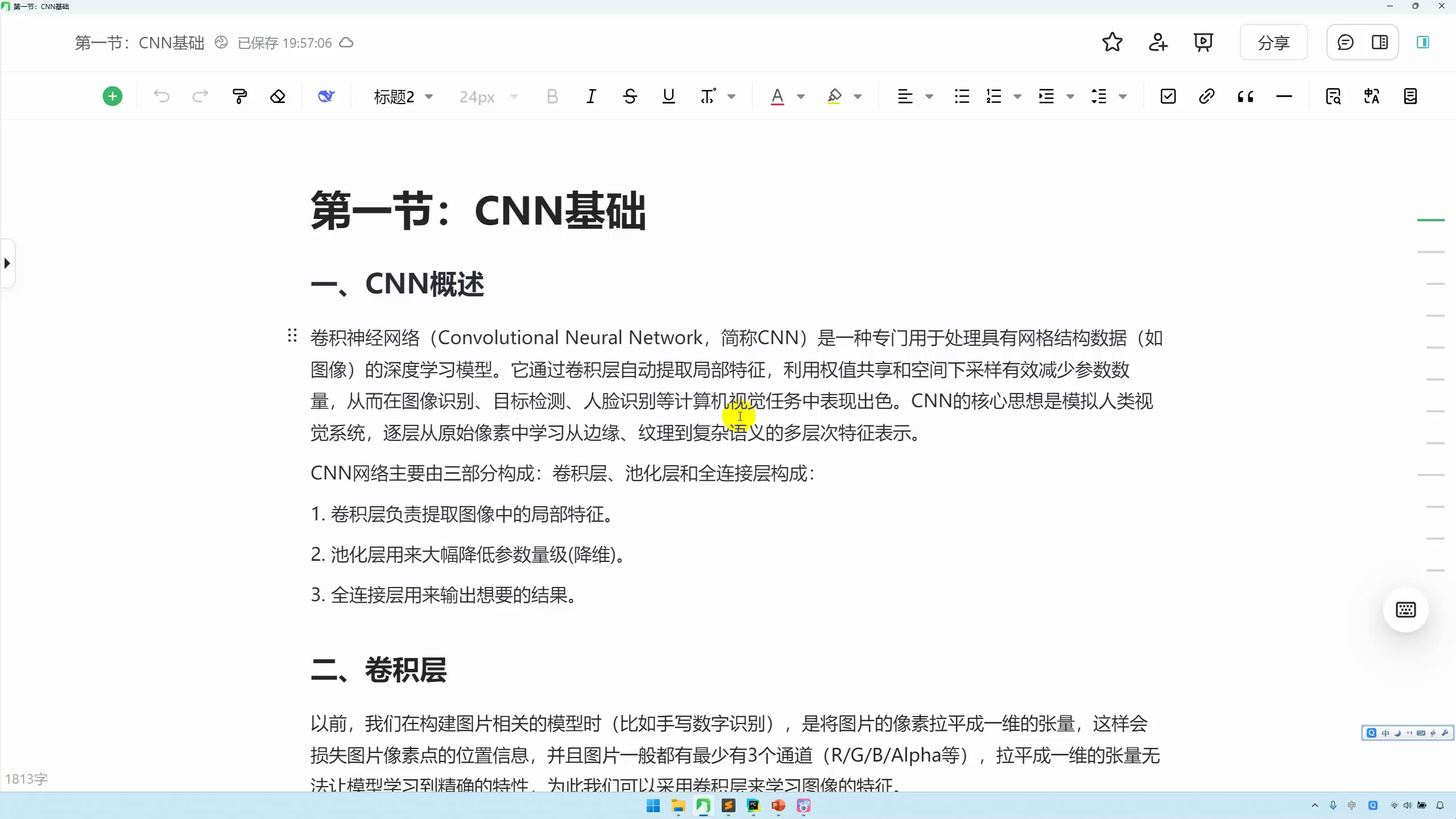Click the 分享 share button
The width and height of the screenshot is (1456, 819).
1273,42
